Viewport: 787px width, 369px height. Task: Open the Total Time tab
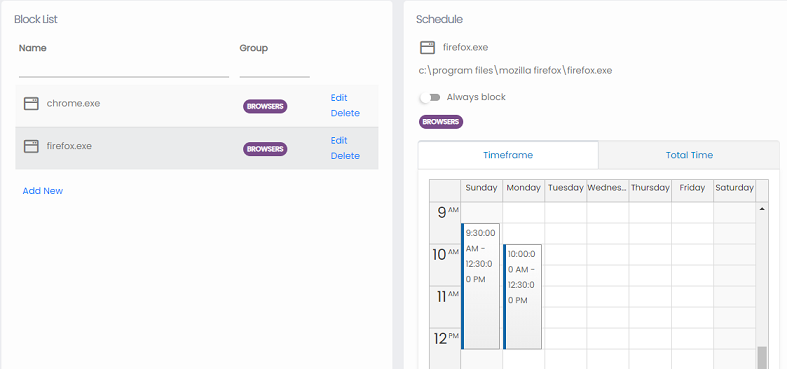tap(689, 155)
